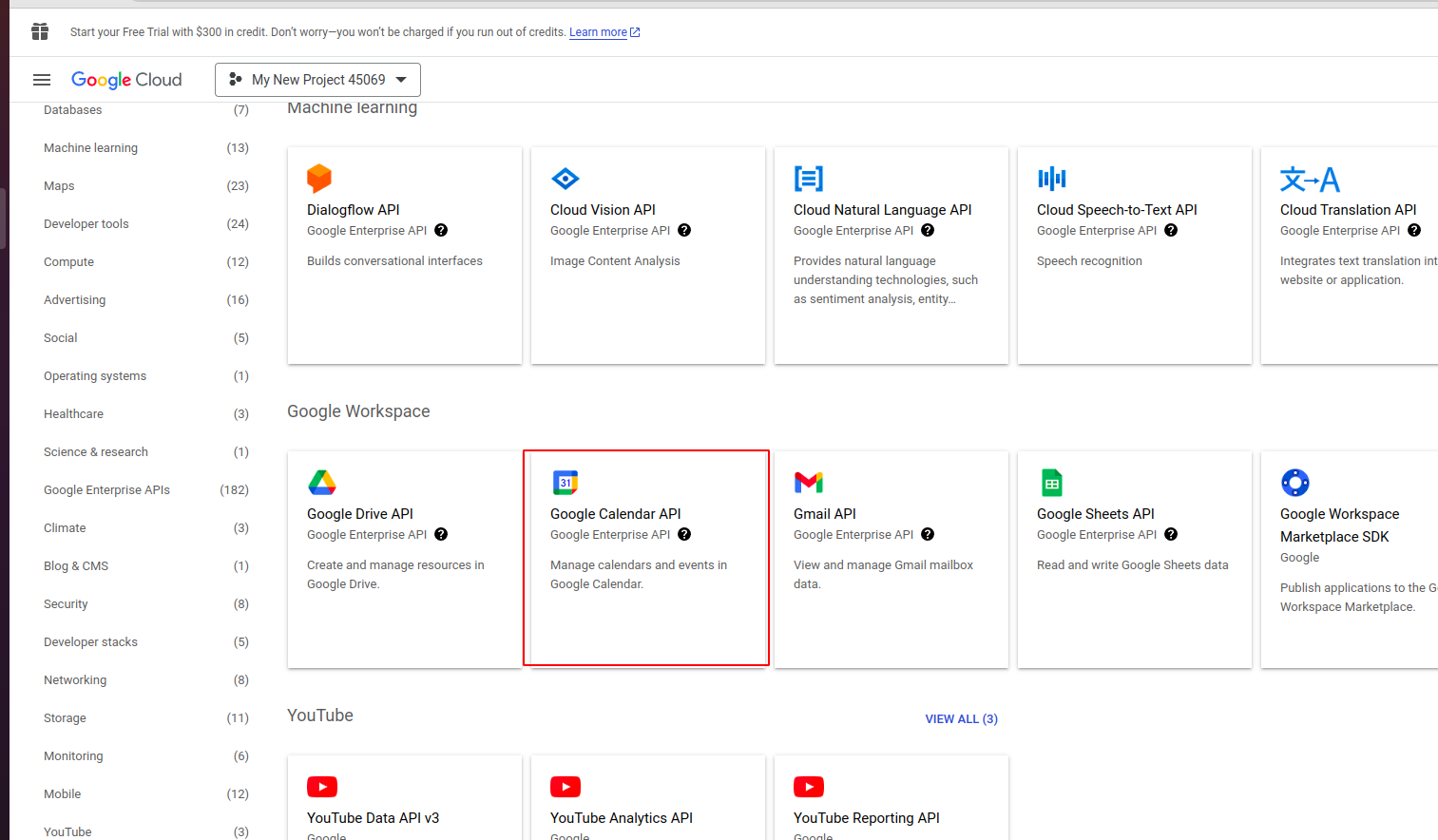Click VIEW ALL (3) for YouTube
Image resolution: width=1438 pixels, height=840 pixels.
(x=961, y=719)
